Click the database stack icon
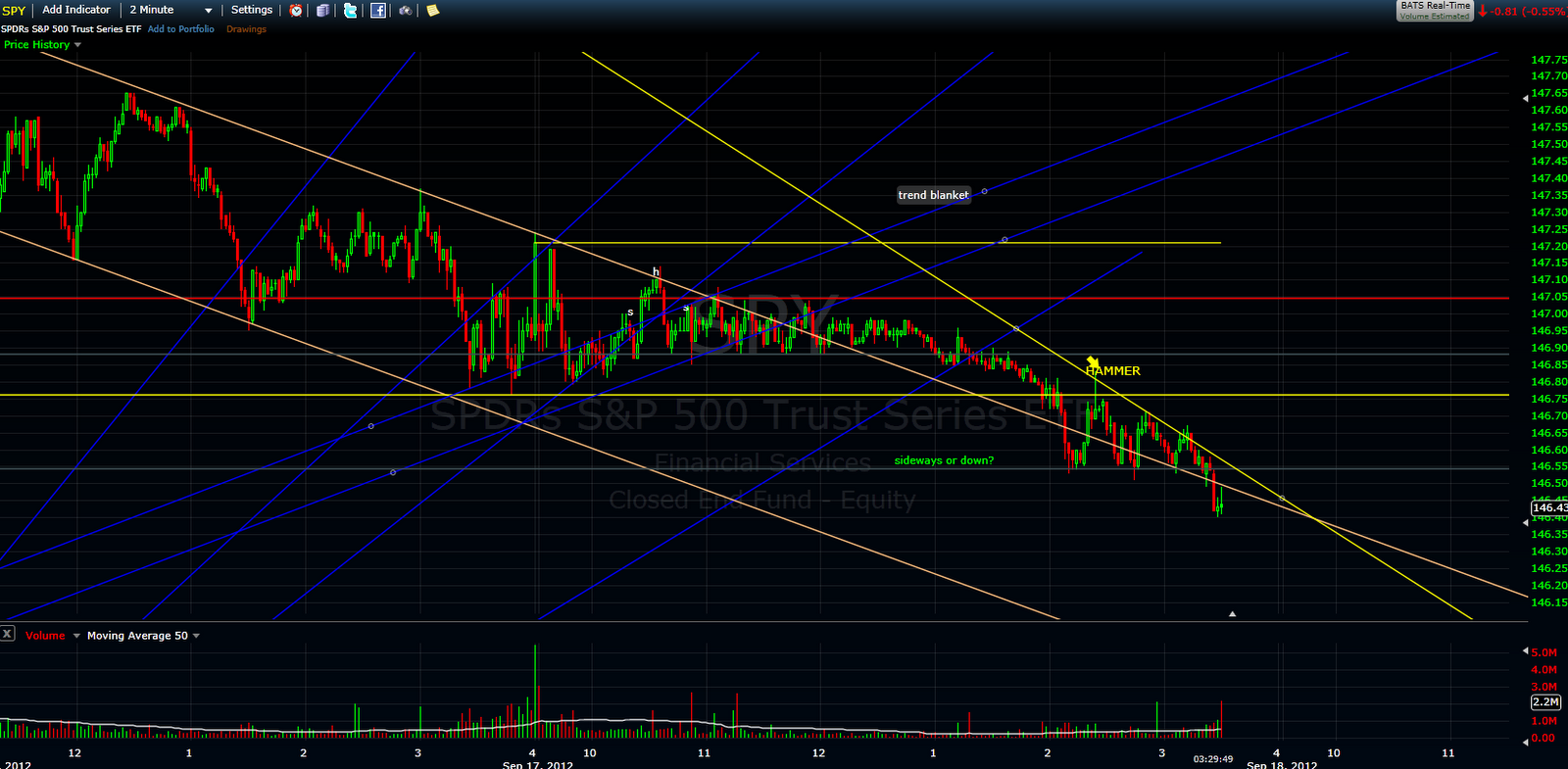Image resolution: width=1568 pixels, height=769 pixels. [322, 11]
